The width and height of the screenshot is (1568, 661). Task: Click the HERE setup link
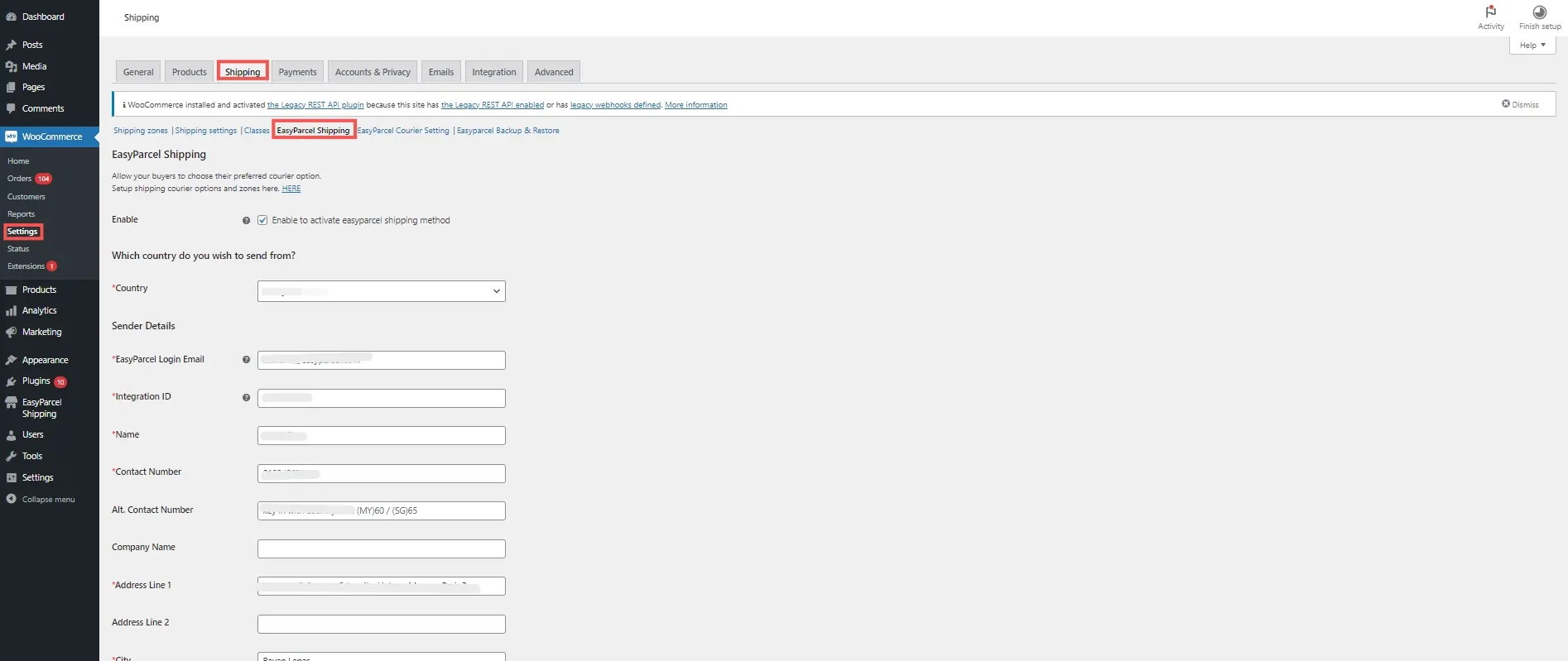coord(291,189)
